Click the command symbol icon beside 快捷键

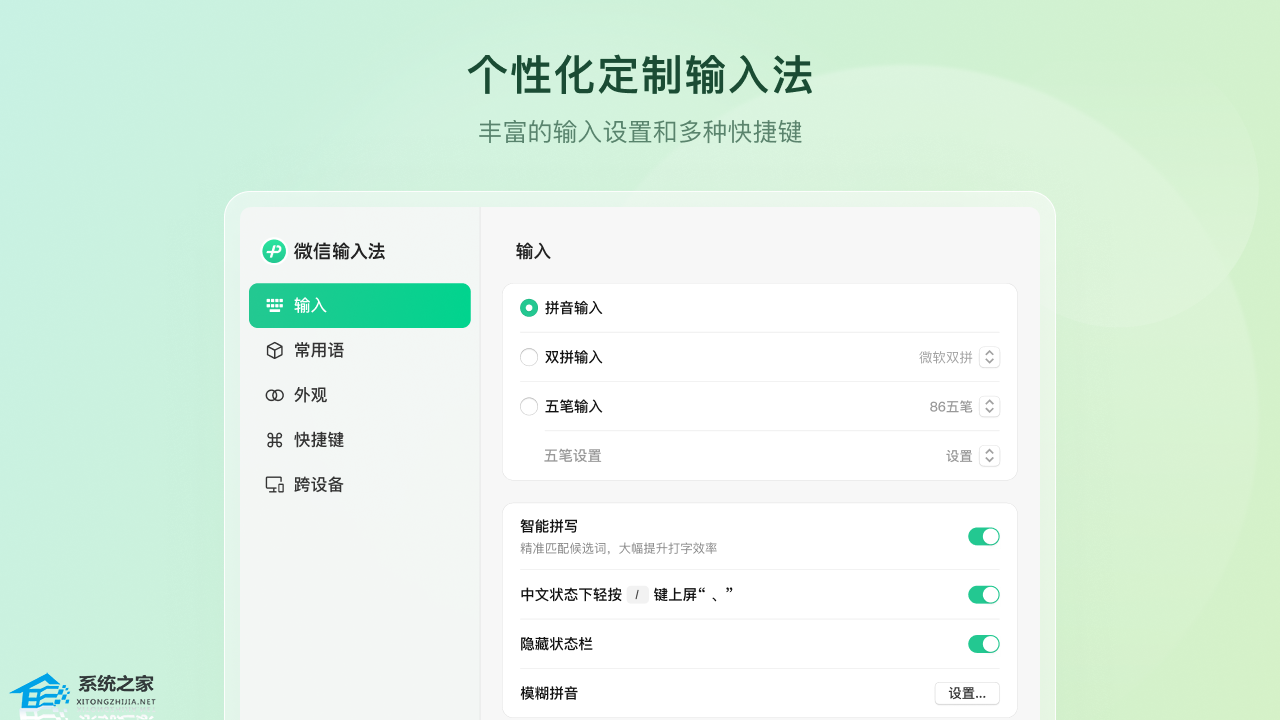(274, 440)
